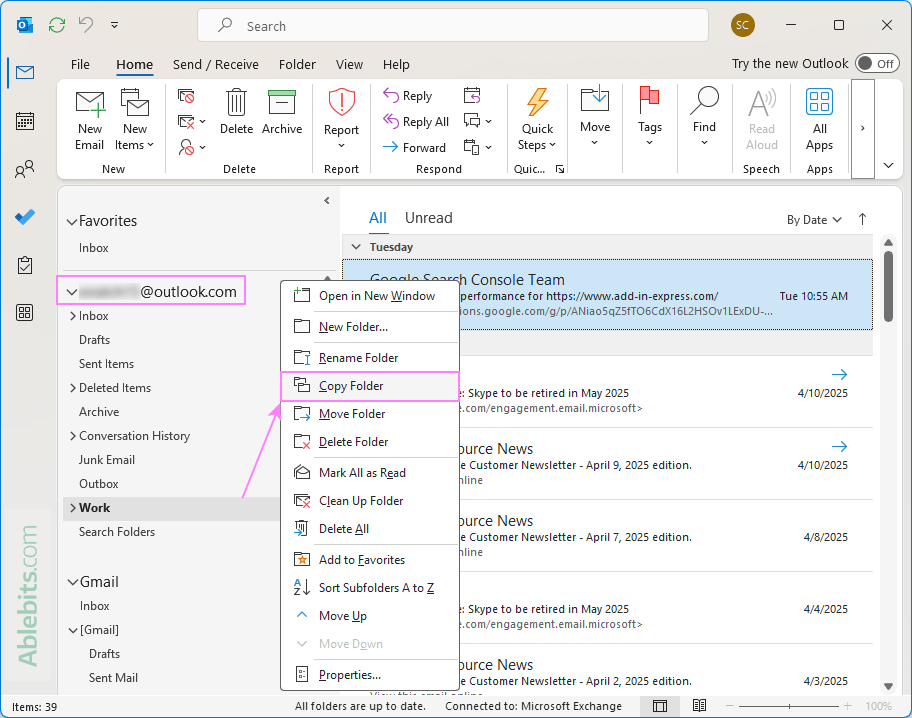
Task: Open the New Items dropdown
Action: [x=134, y=137]
